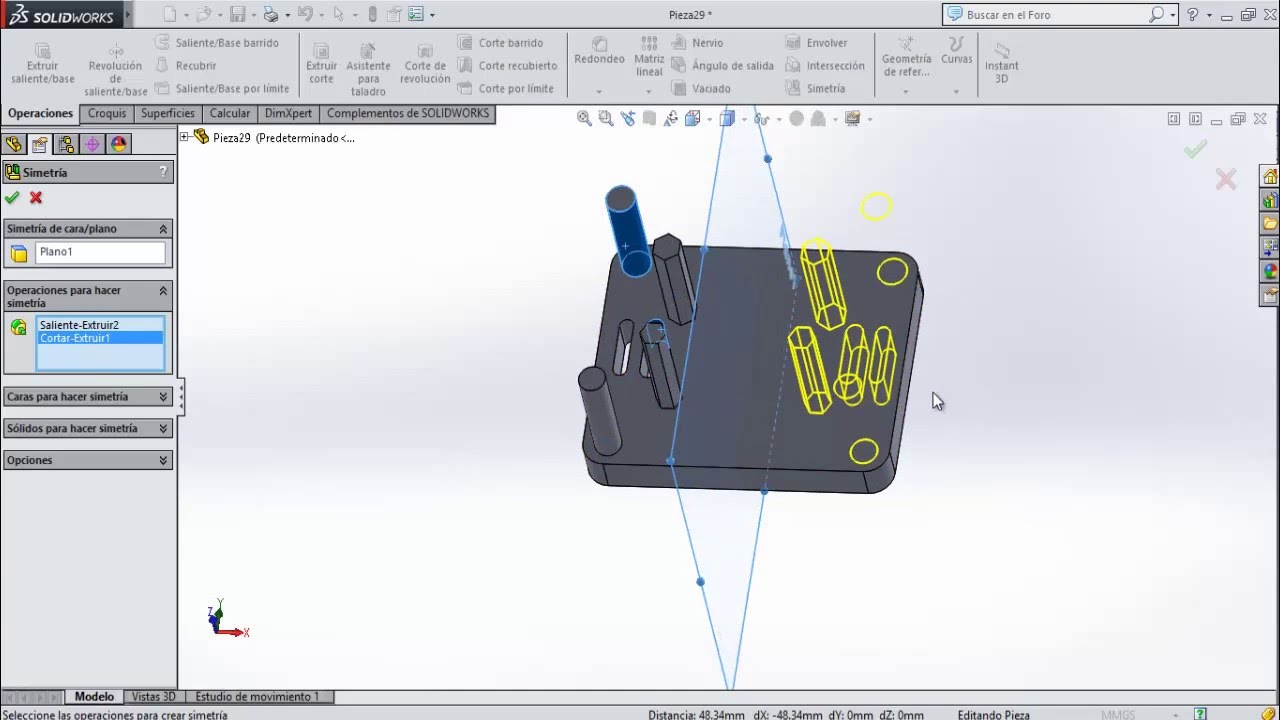Select the Matriz lineal pattern tool

click(649, 57)
